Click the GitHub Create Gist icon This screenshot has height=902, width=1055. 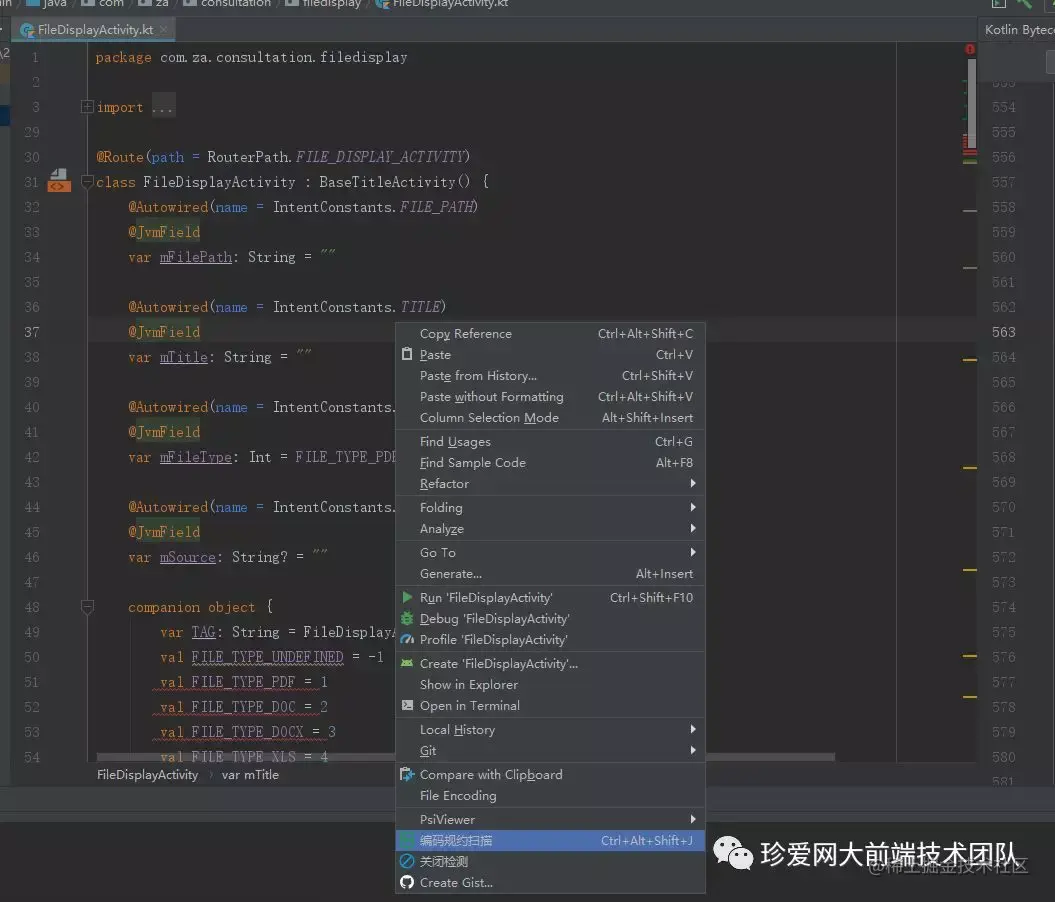coord(406,882)
